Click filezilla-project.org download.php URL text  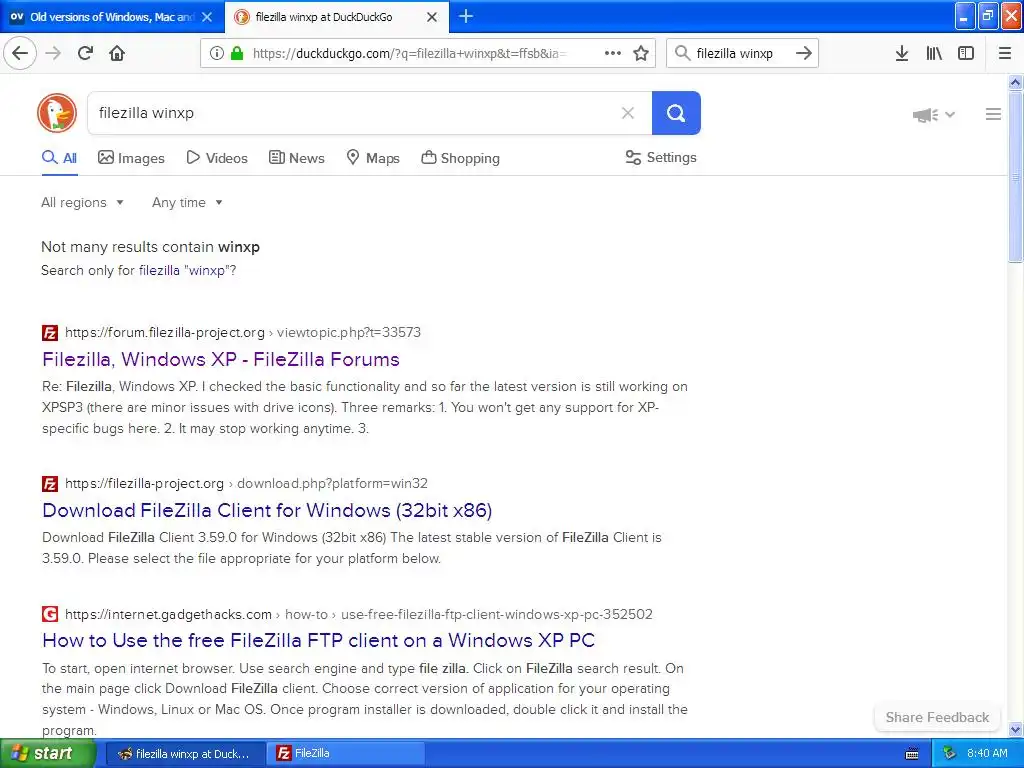coord(246,483)
